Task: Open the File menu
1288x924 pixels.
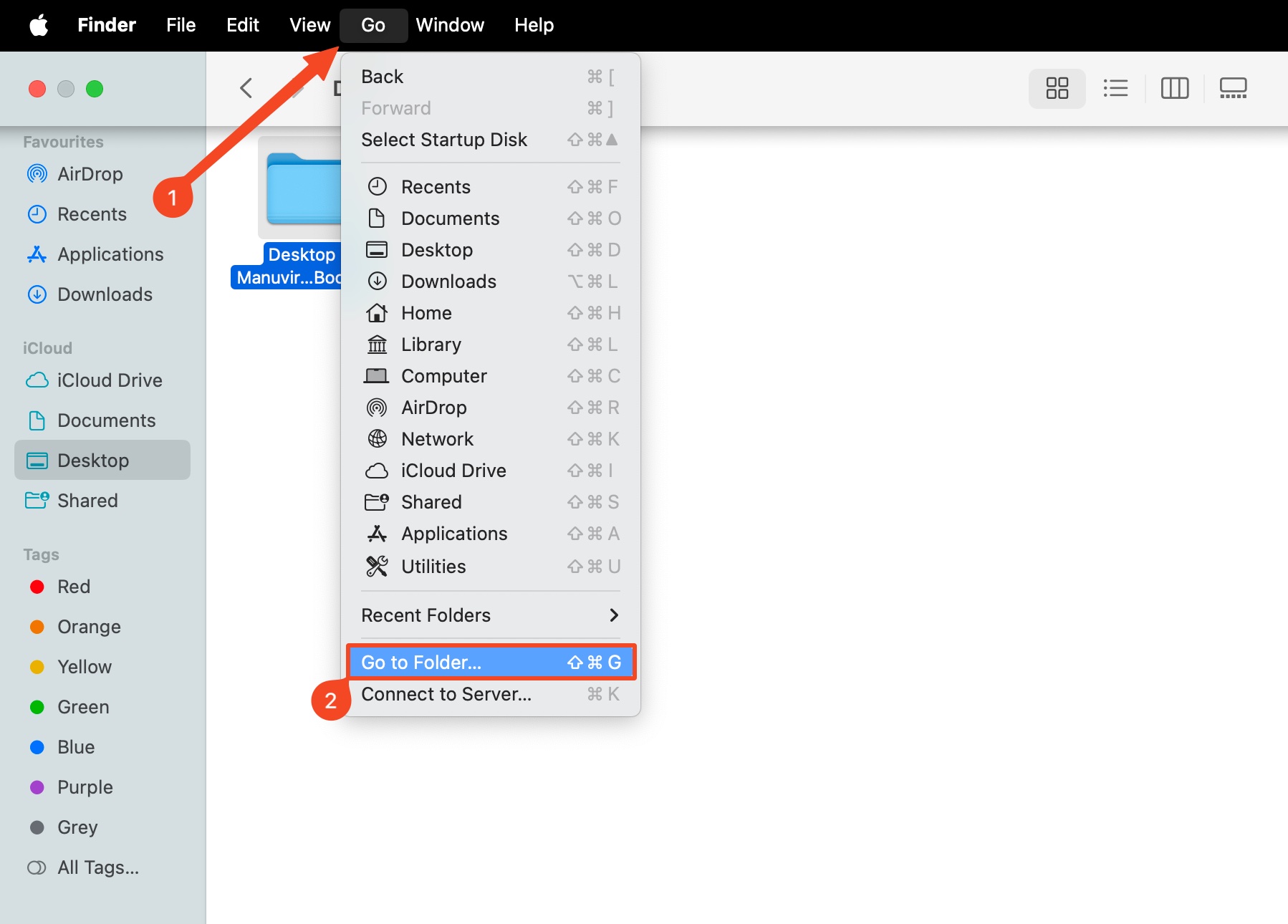Action: click(181, 26)
